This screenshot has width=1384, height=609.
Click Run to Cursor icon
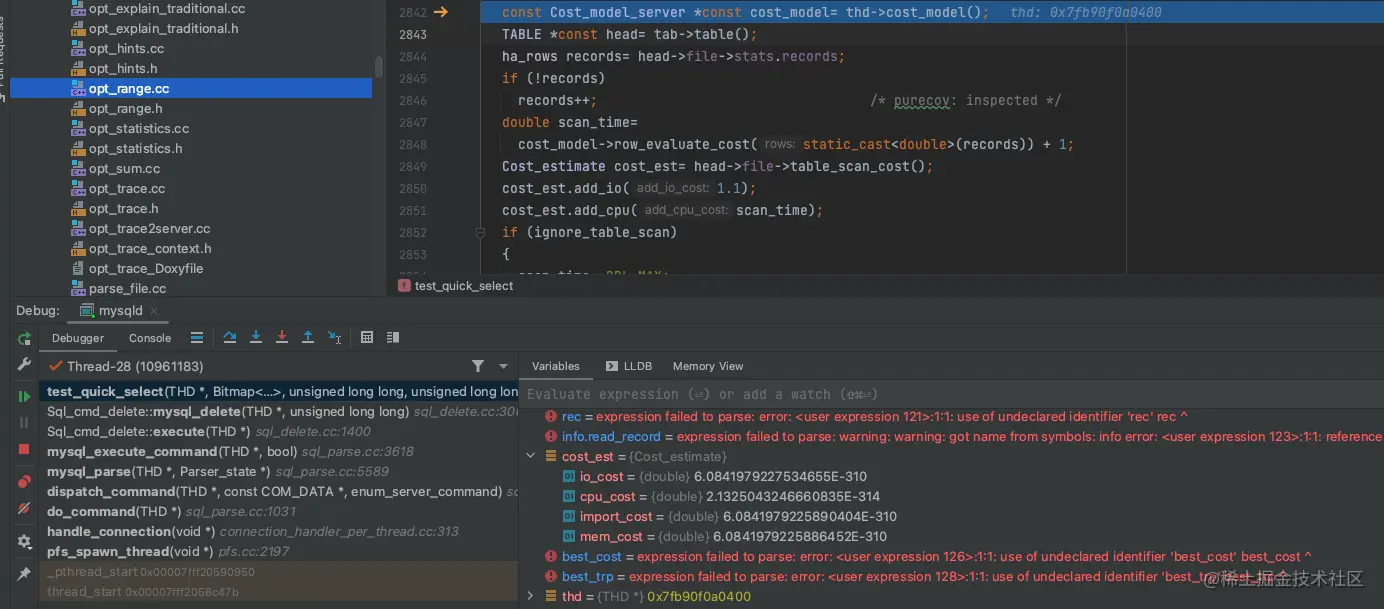[x=334, y=338]
